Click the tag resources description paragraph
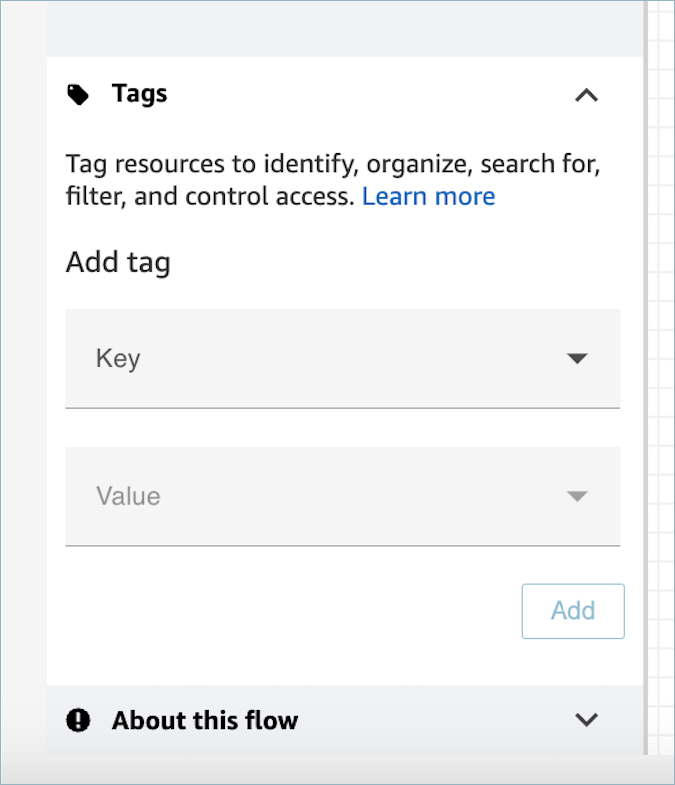The image size is (675, 785). [300, 165]
